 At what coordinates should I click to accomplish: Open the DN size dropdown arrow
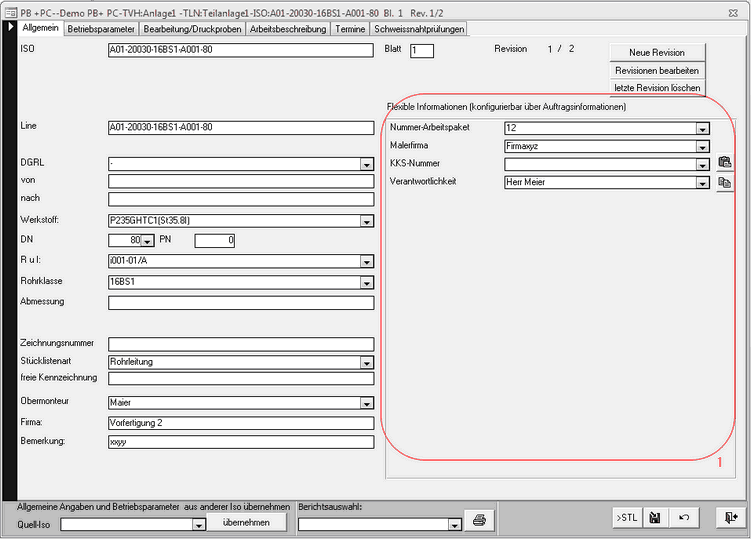(x=147, y=241)
